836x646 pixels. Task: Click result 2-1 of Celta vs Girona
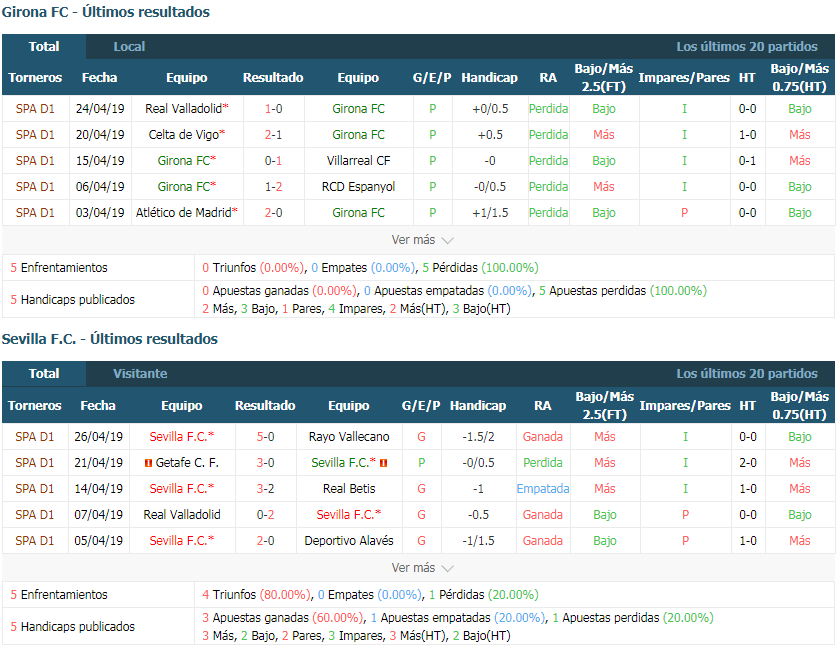click(274, 135)
